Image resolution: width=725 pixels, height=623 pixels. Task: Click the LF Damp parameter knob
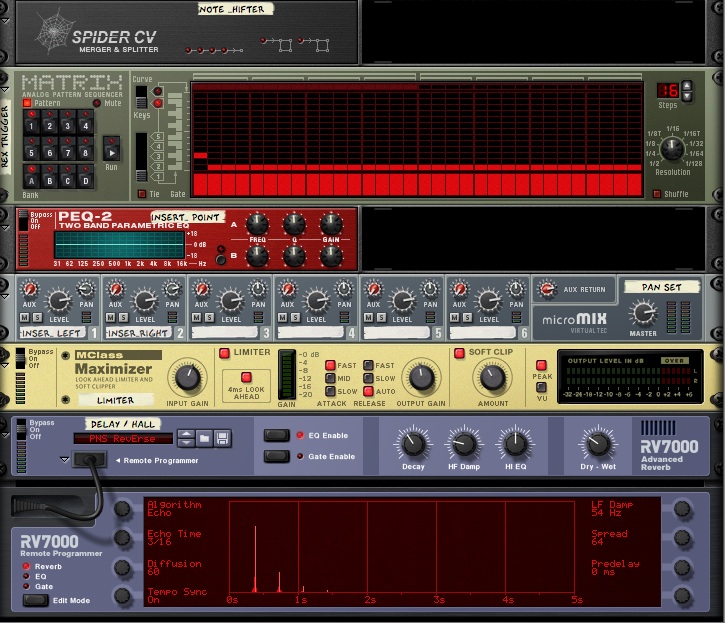pyautogui.click(x=682, y=508)
